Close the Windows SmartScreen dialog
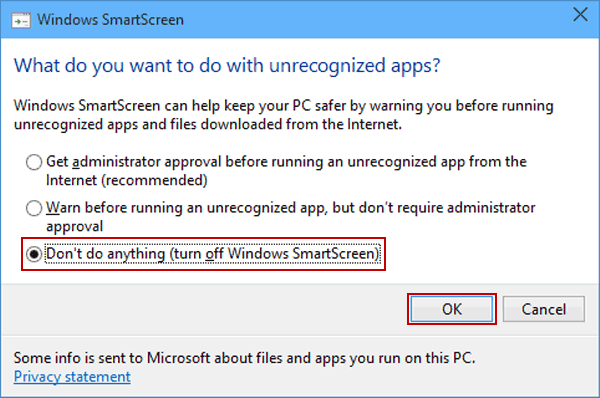The width and height of the screenshot is (600, 398). [580, 15]
